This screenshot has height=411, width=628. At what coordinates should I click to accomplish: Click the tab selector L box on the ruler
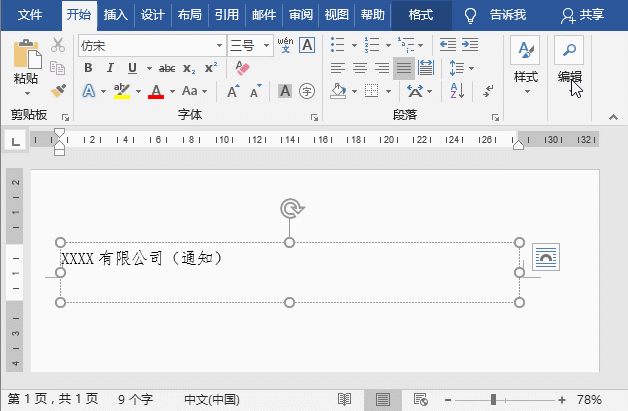(x=15, y=141)
